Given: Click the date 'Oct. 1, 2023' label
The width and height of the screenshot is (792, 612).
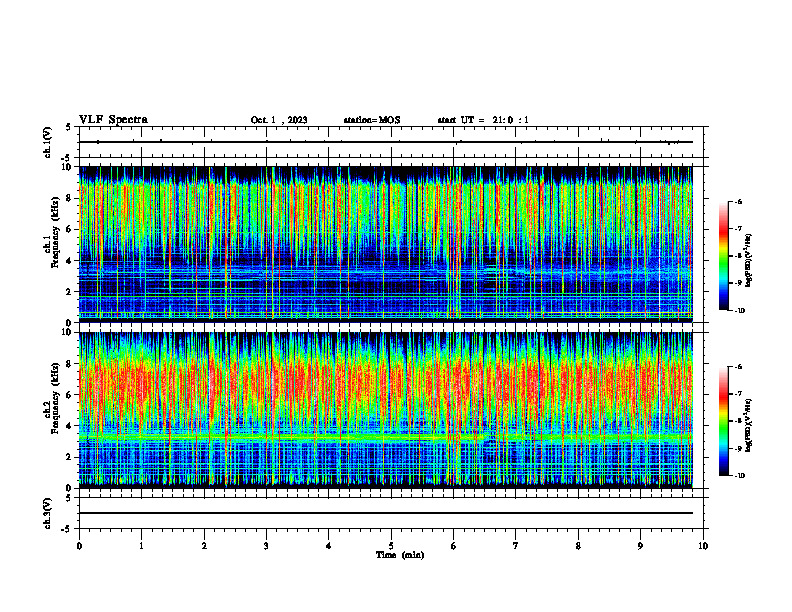Looking at the screenshot, I should [279, 120].
